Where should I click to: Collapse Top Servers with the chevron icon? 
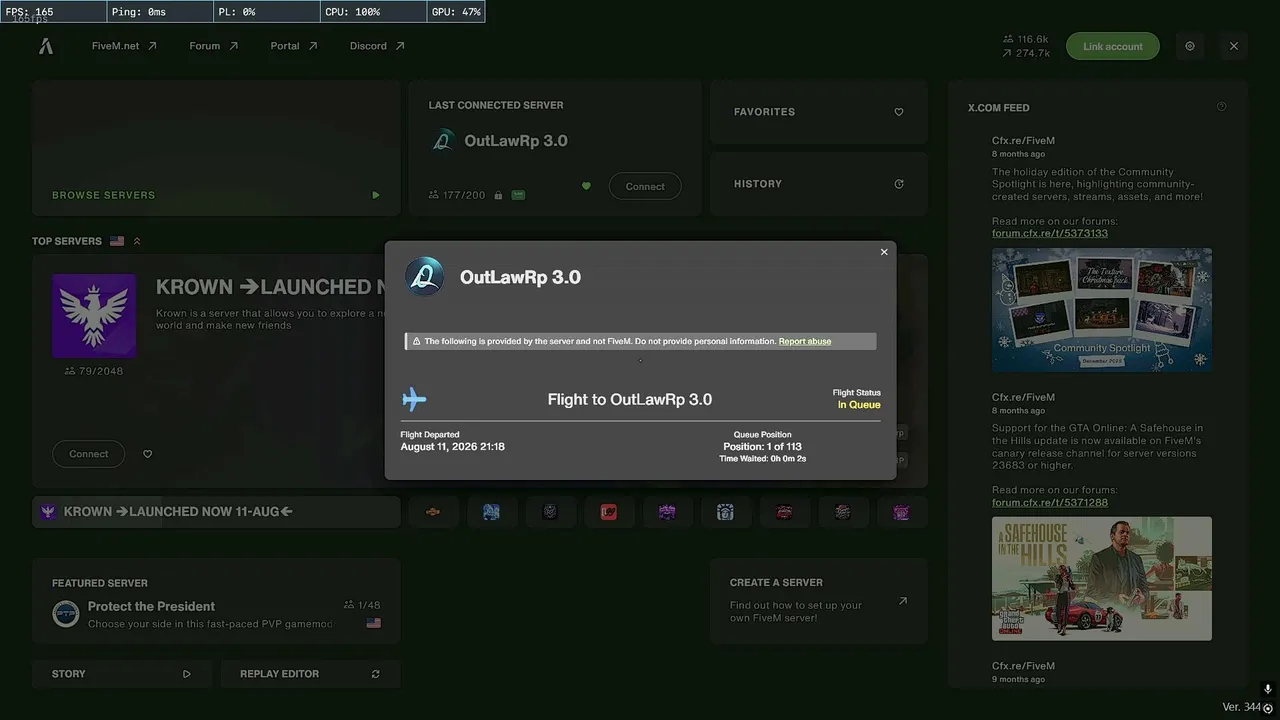click(137, 241)
